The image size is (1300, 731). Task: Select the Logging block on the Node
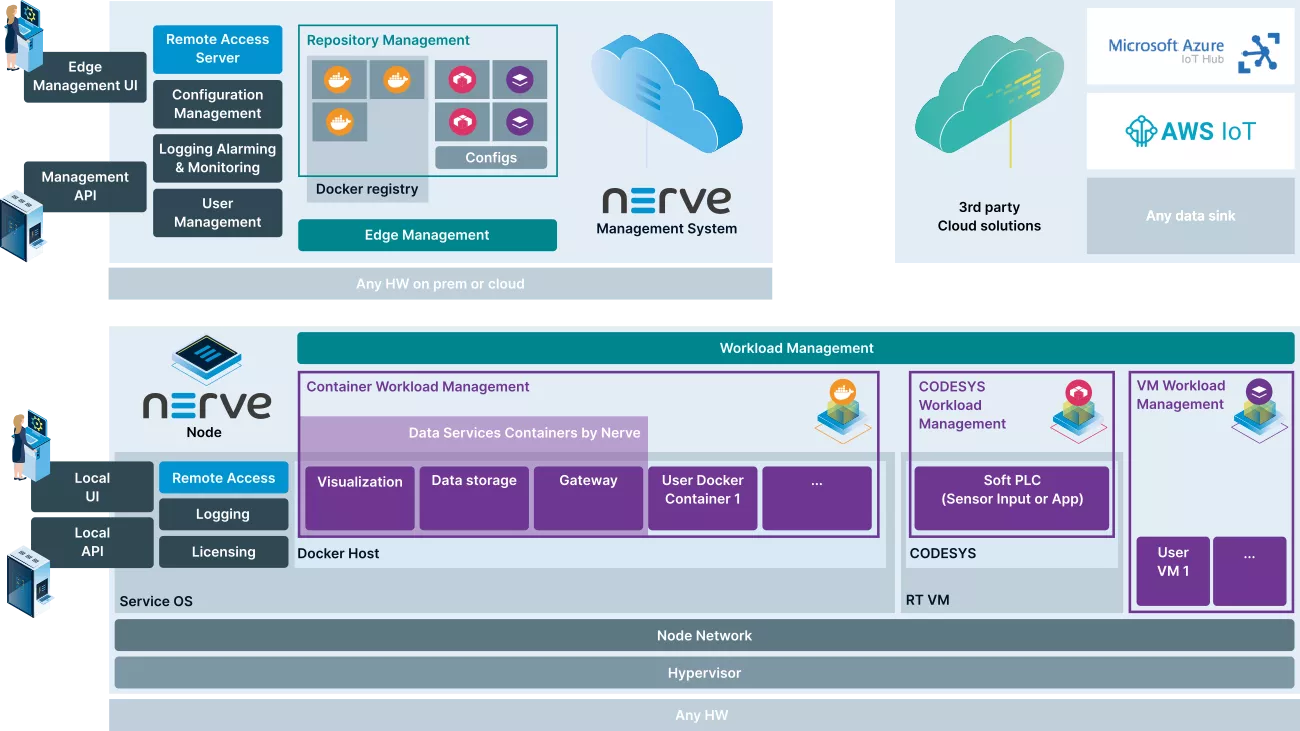224,514
